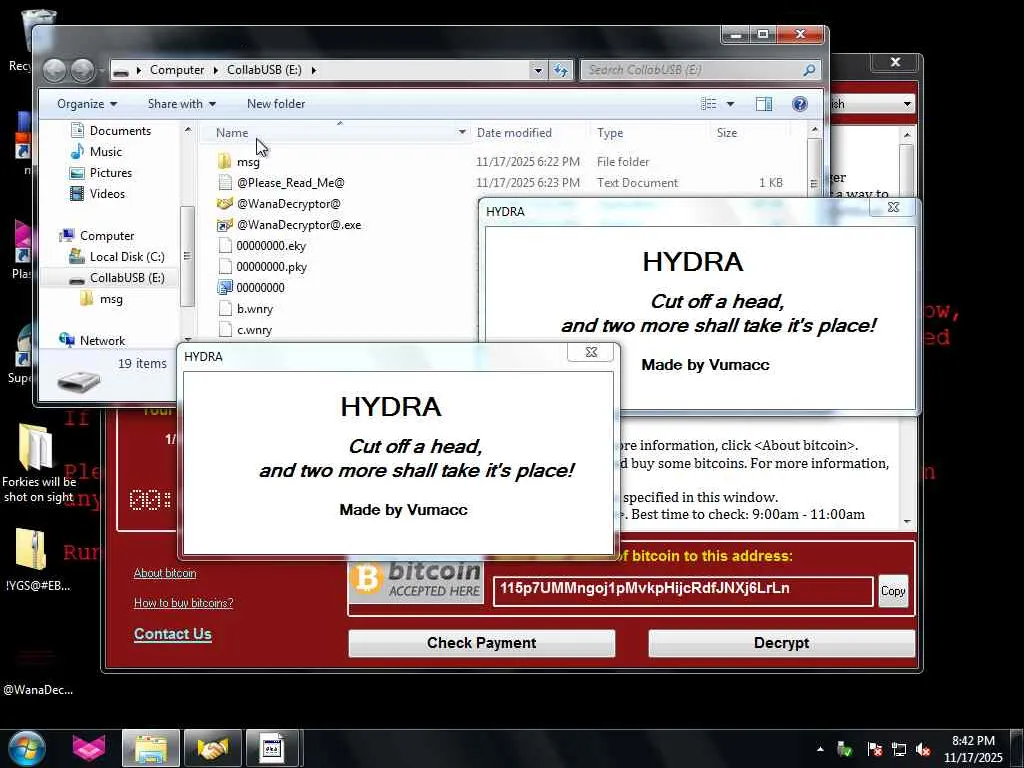Click Contact Us link
Image resolution: width=1024 pixels, height=768 pixels.
coord(172,634)
